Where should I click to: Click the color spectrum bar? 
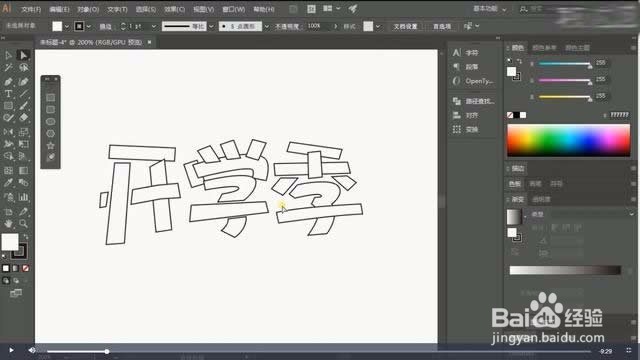pyautogui.click(x=569, y=140)
